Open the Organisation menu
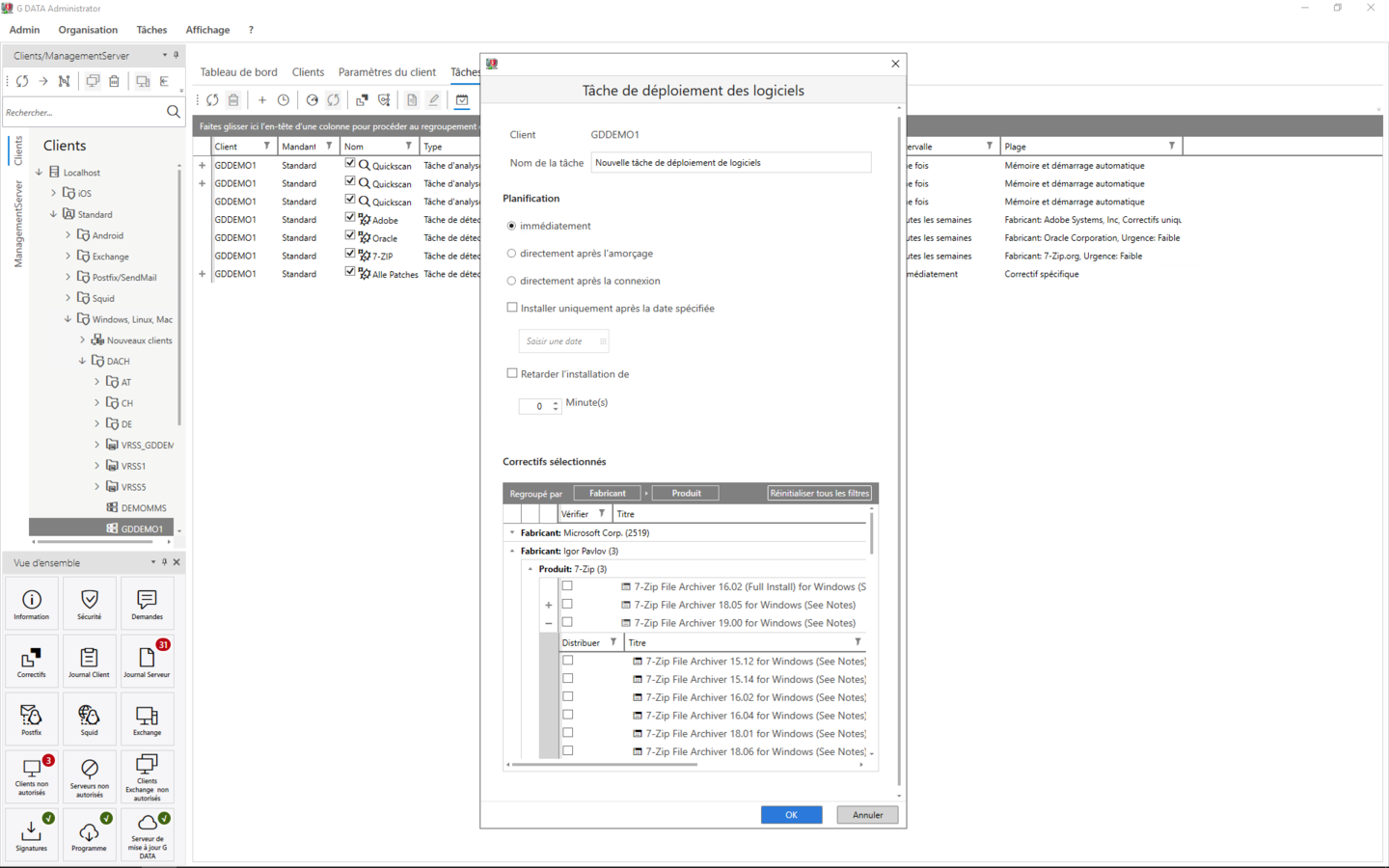Image resolution: width=1389 pixels, height=868 pixels. (88, 30)
